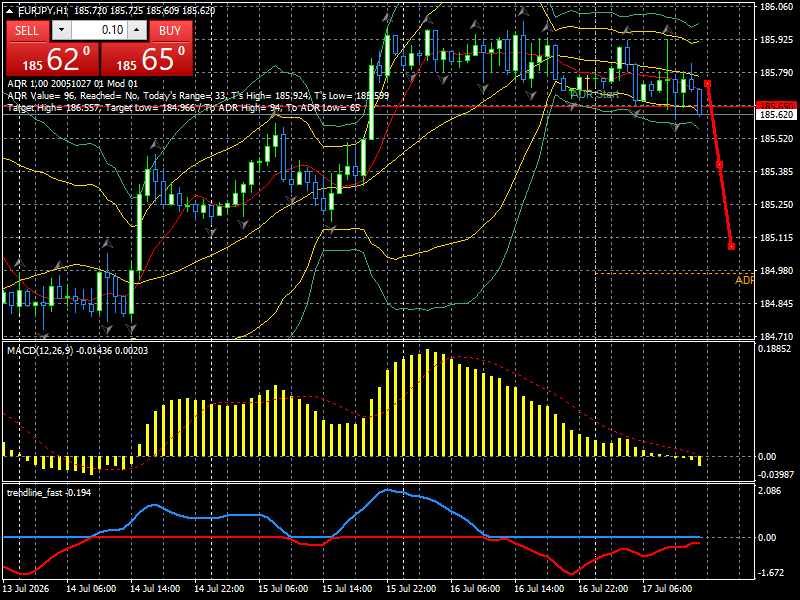Click the SELL one-click trading button
This screenshot has width=800, height=600.
coord(27,31)
